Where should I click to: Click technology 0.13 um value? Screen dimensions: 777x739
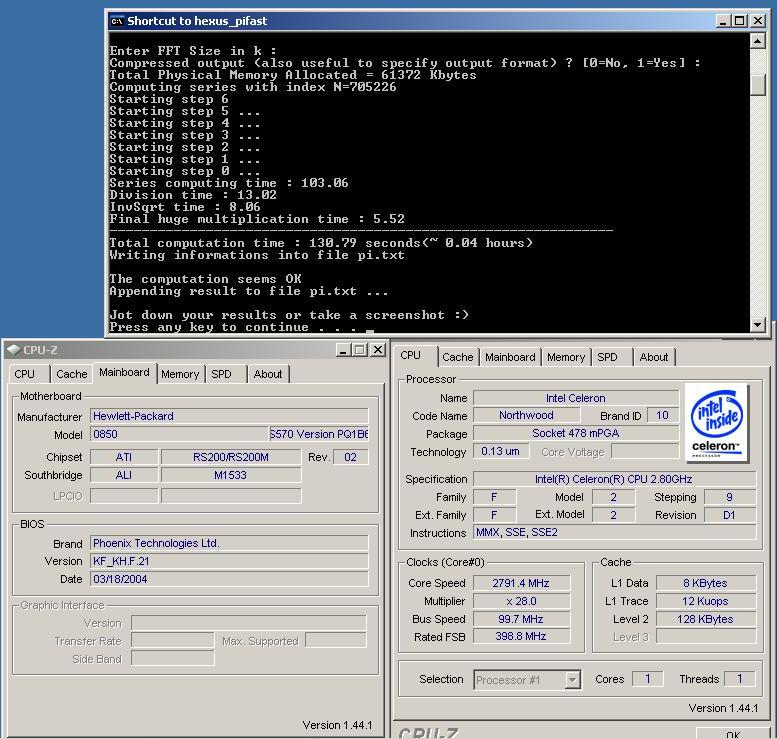[x=500, y=452]
